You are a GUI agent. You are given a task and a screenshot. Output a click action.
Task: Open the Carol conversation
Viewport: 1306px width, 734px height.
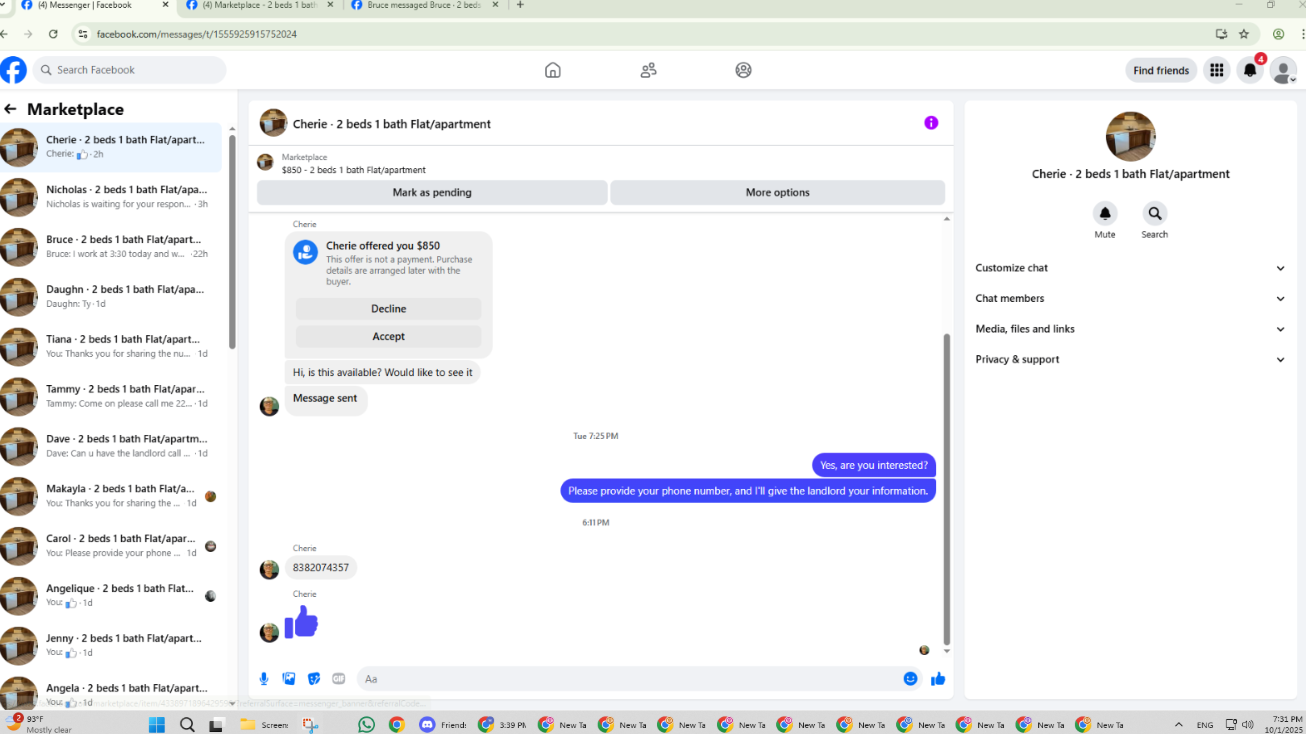click(x=111, y=546)
